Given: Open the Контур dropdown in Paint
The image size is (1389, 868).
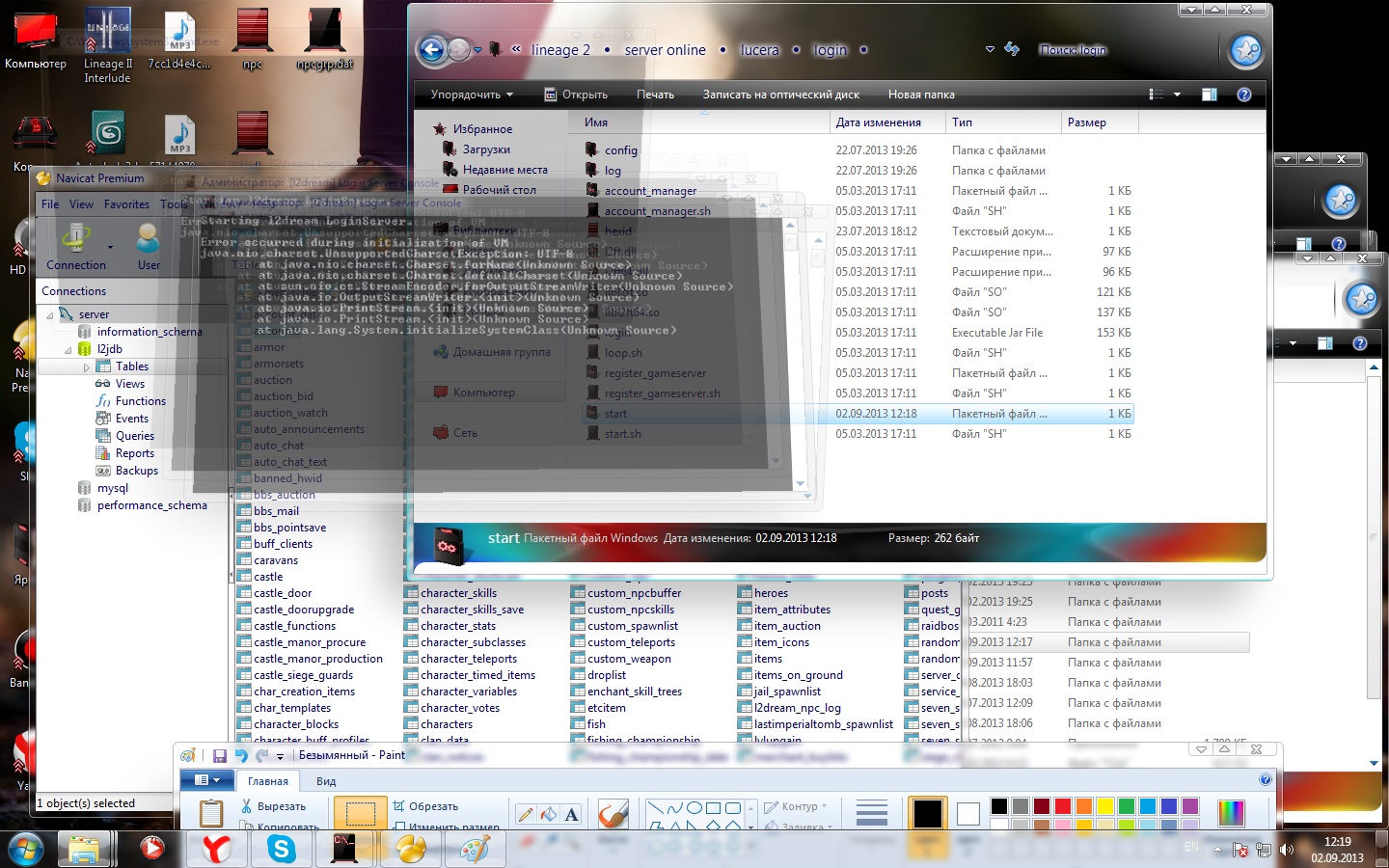Looking at the screenshot, I should point(796,806).
